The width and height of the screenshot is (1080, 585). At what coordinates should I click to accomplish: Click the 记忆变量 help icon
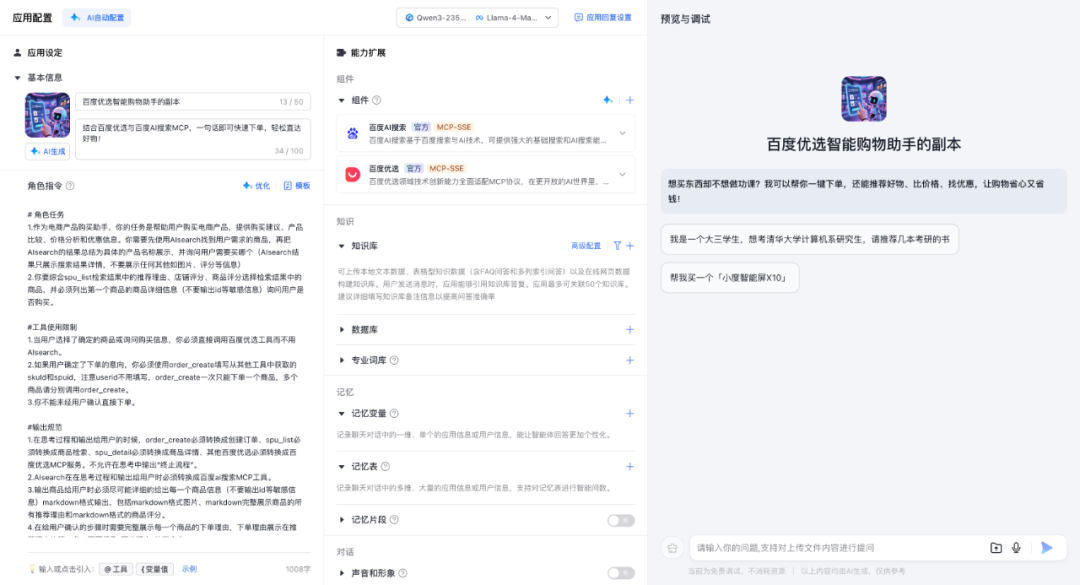(394, 413)
